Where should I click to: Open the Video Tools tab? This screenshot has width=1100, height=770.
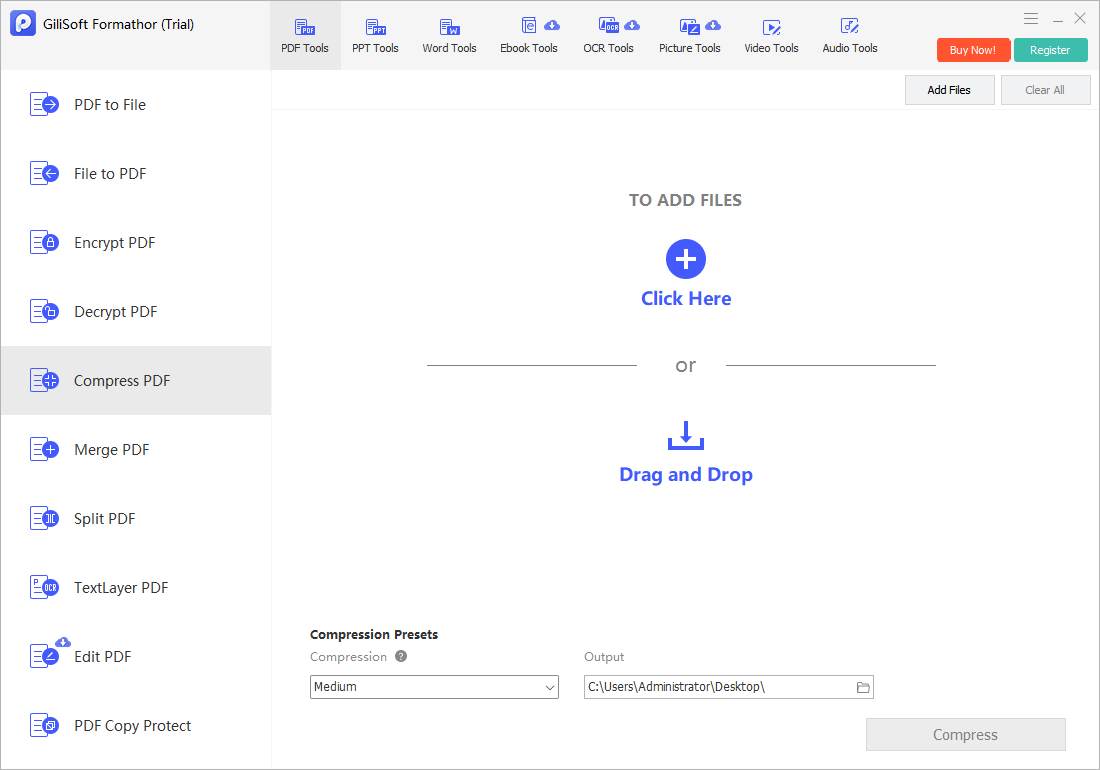[x=771, y=36]
